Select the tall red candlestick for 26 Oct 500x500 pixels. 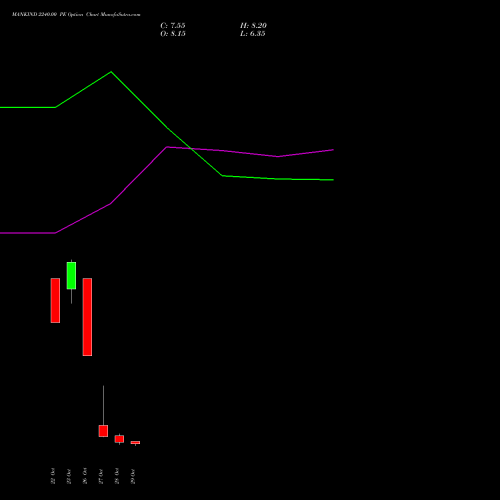(87, 317)
